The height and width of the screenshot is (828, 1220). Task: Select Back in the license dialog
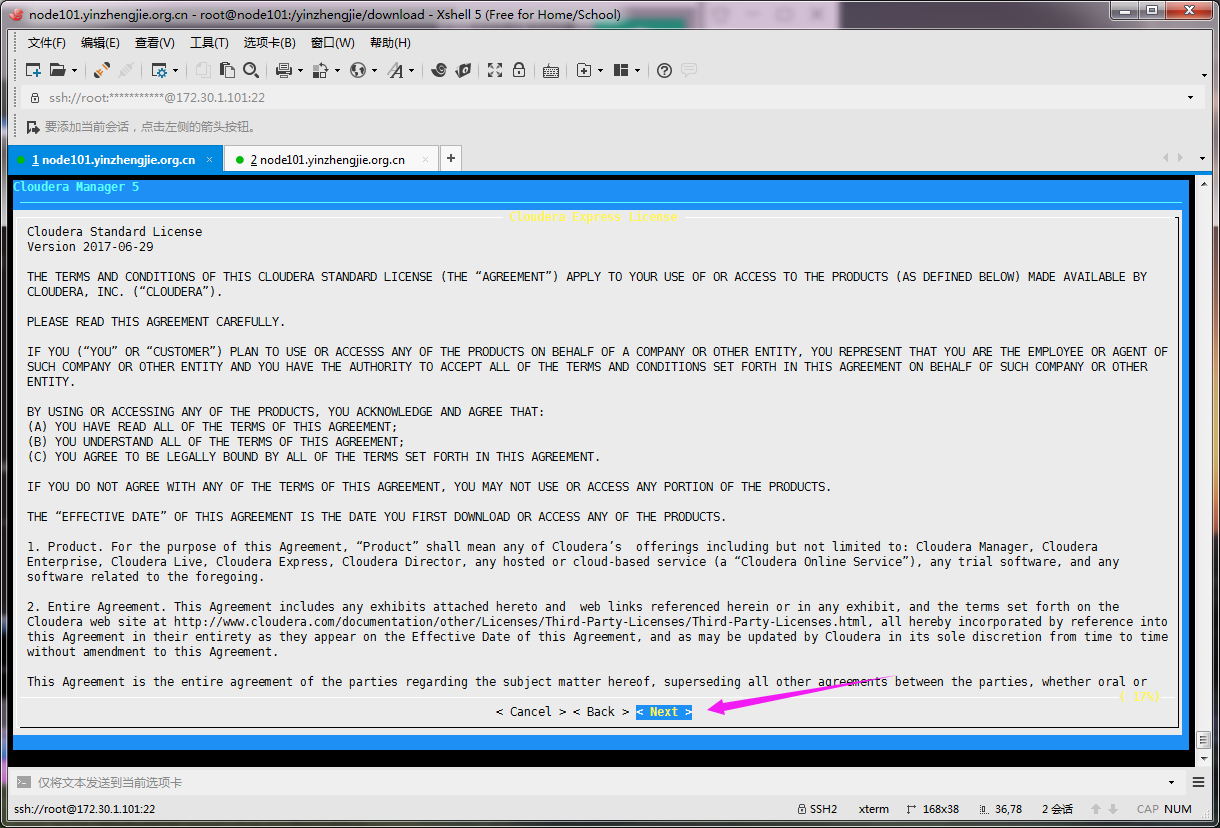tap(601, 712)
